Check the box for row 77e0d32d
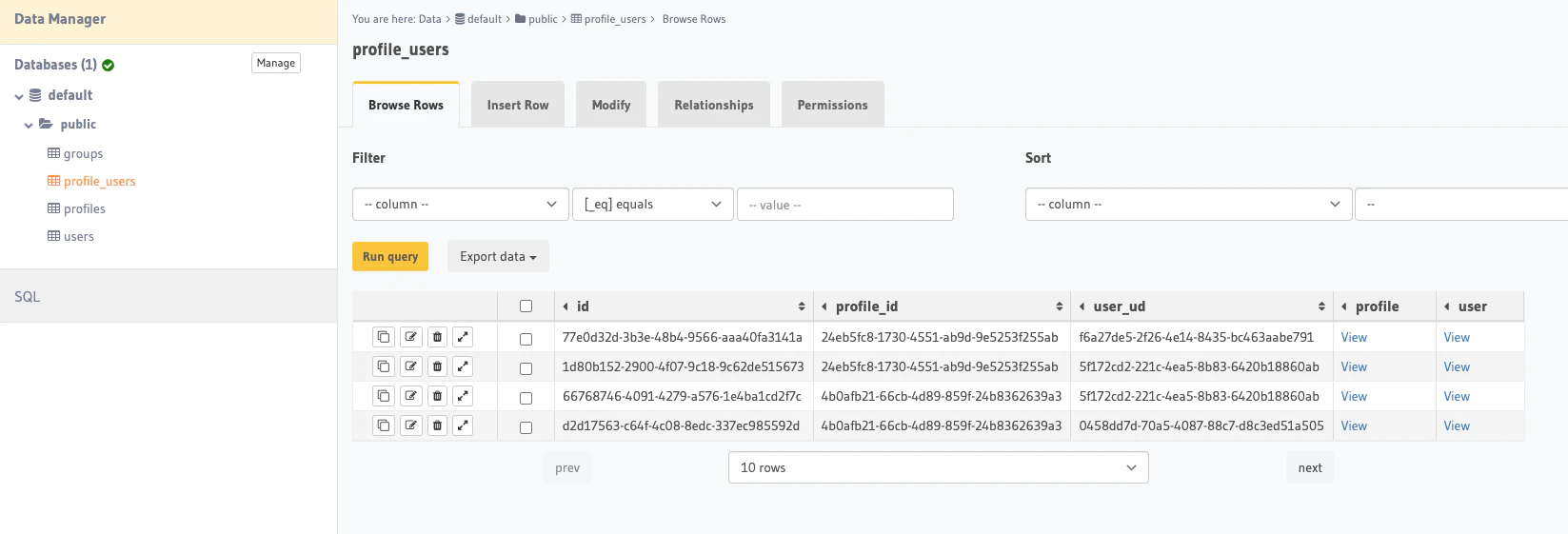This screenshot has width=1568, height=534. pyautogui.click(x=526, y=339)
